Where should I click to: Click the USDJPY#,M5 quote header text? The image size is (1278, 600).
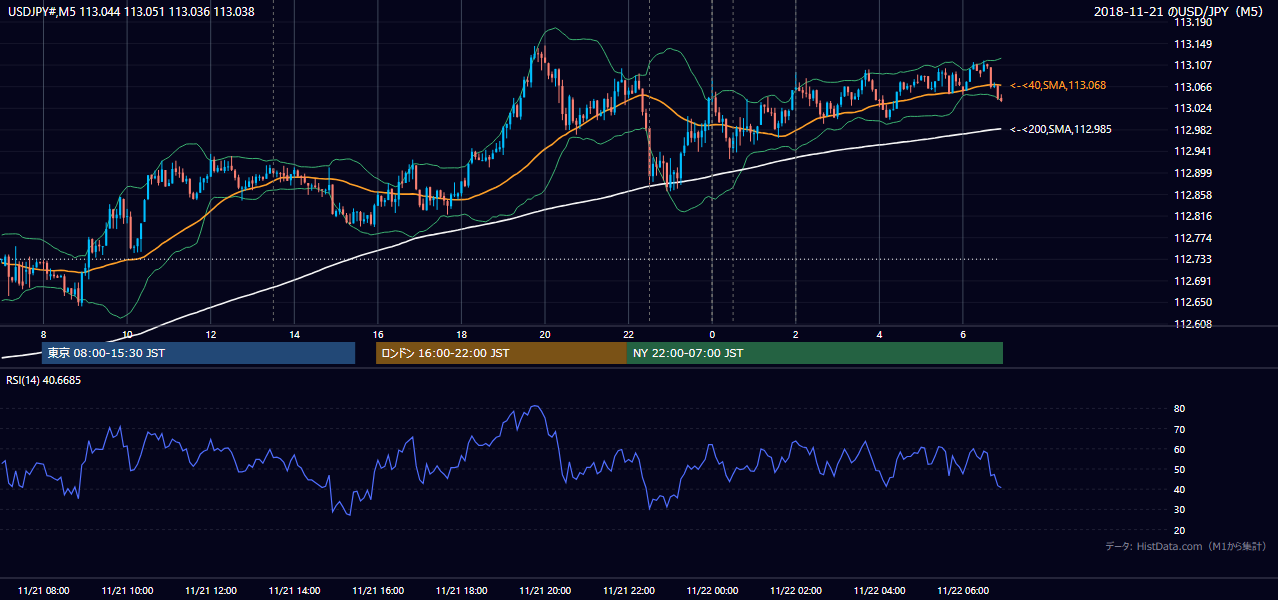coord(130,11)
